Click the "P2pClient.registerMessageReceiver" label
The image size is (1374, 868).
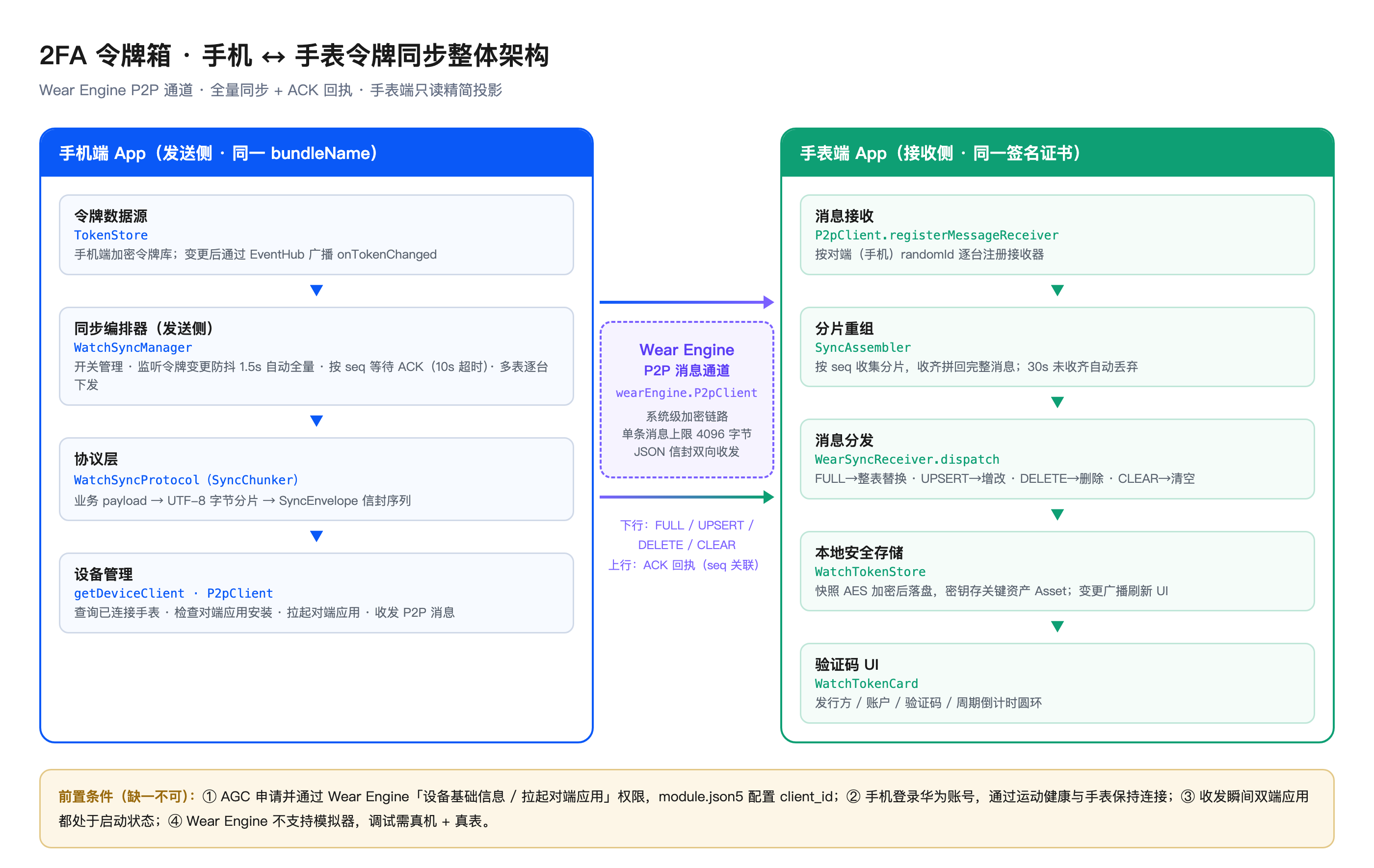click(936, 235)
